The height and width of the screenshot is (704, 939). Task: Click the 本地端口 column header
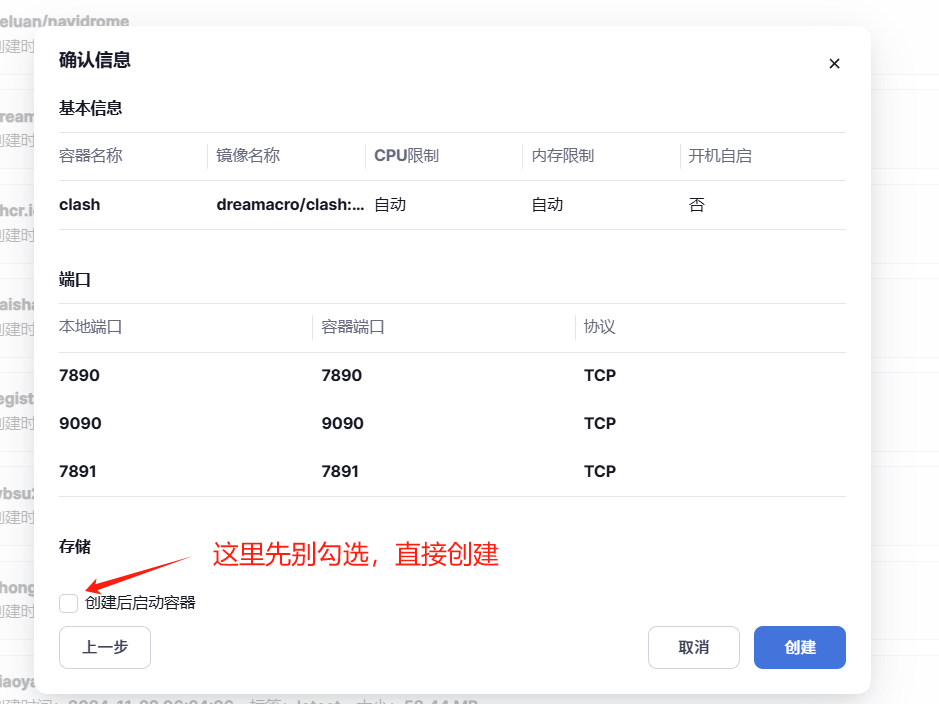[x=90, y=327]
